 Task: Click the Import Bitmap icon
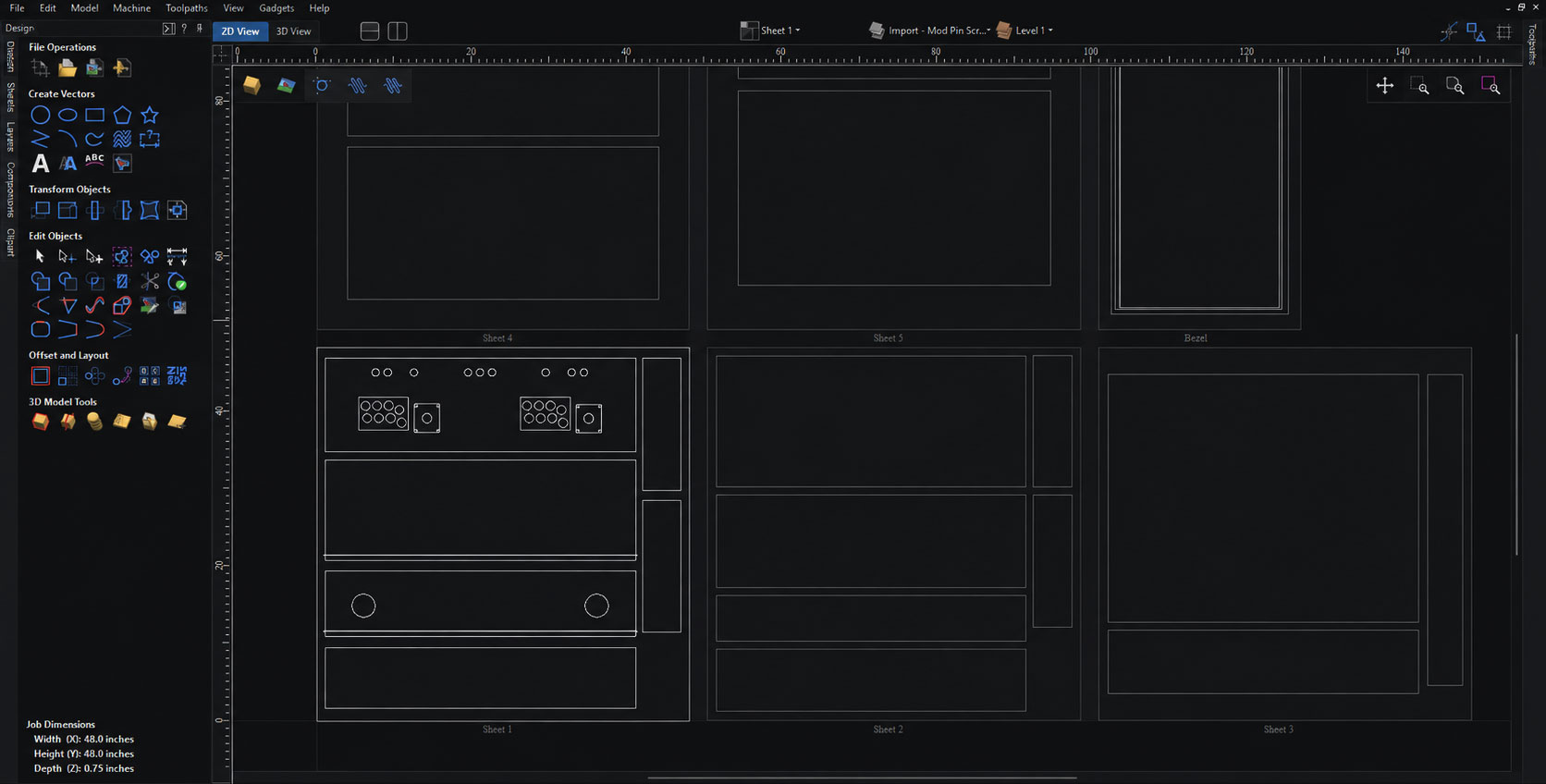point(94,67)
